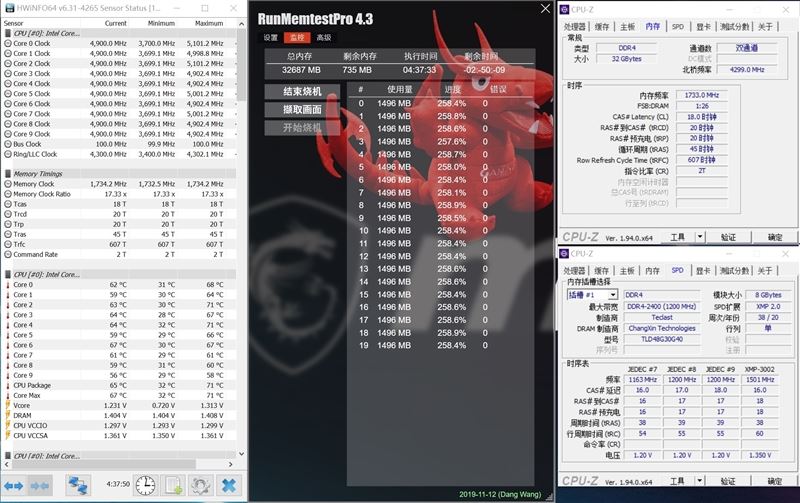Screen dimensions: 800x503
Task: Click the DDR4-2400 (1200 MHz) bandwidth field
Action: pyautogui.click(x=662, y=307)
